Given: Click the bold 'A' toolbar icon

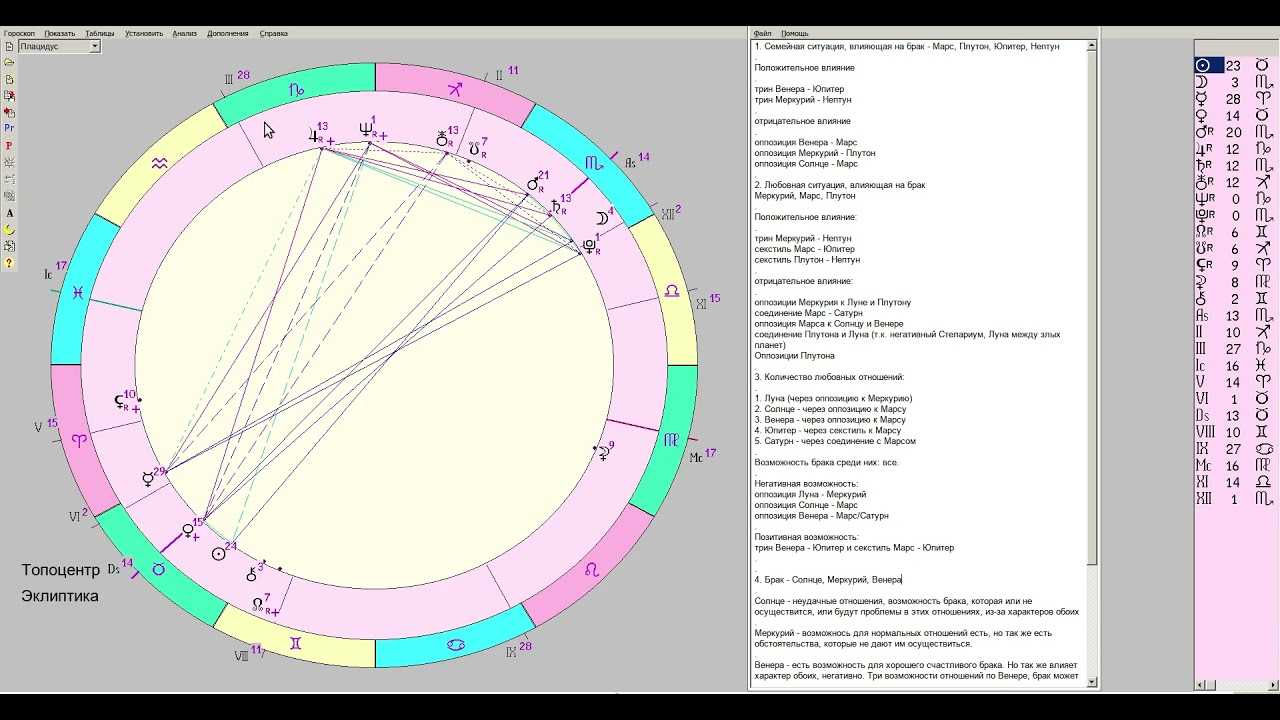Looking at the screenshot, I should (9, 213).
